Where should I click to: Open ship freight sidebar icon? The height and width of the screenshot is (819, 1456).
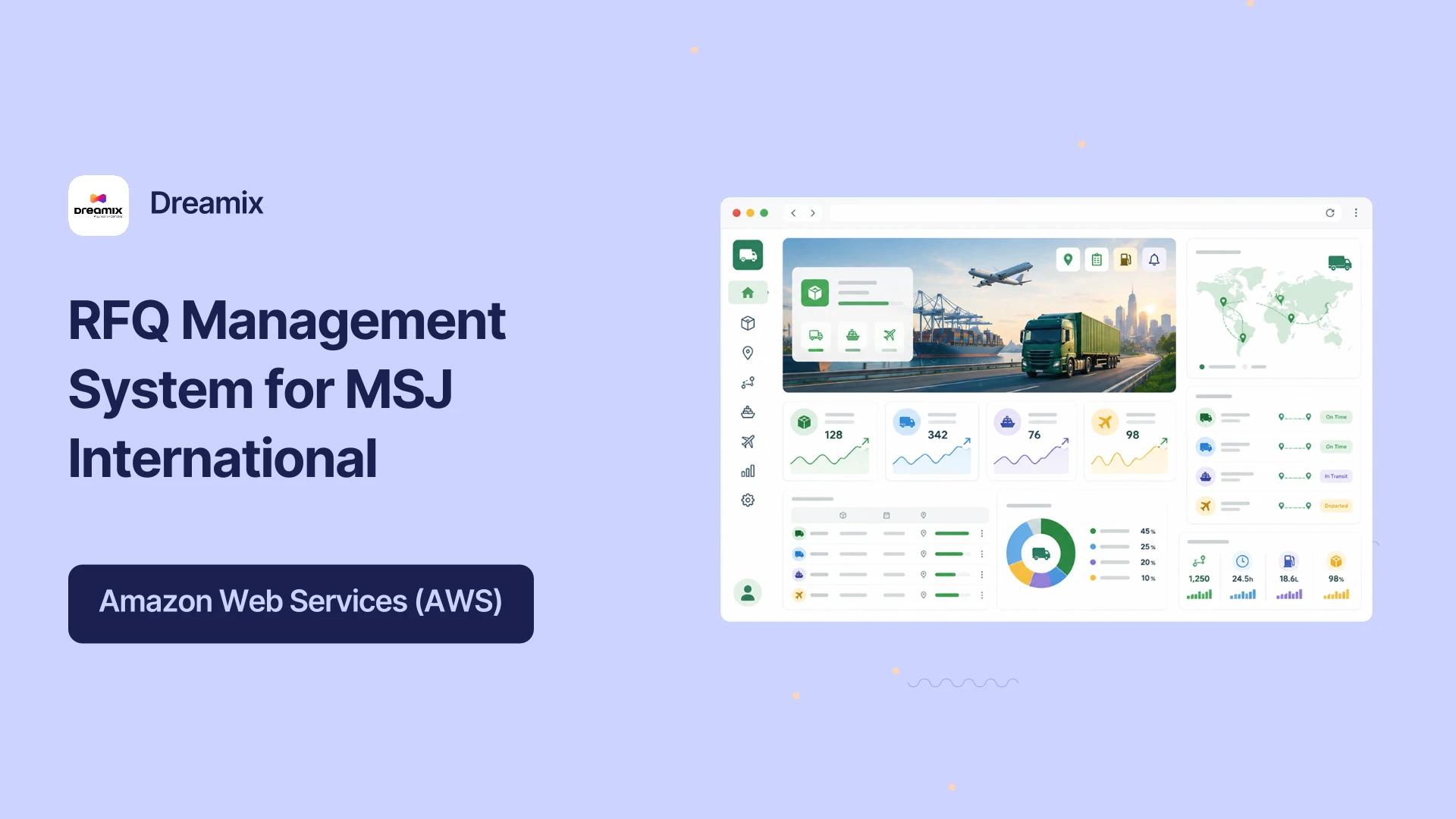pos(748,413)
